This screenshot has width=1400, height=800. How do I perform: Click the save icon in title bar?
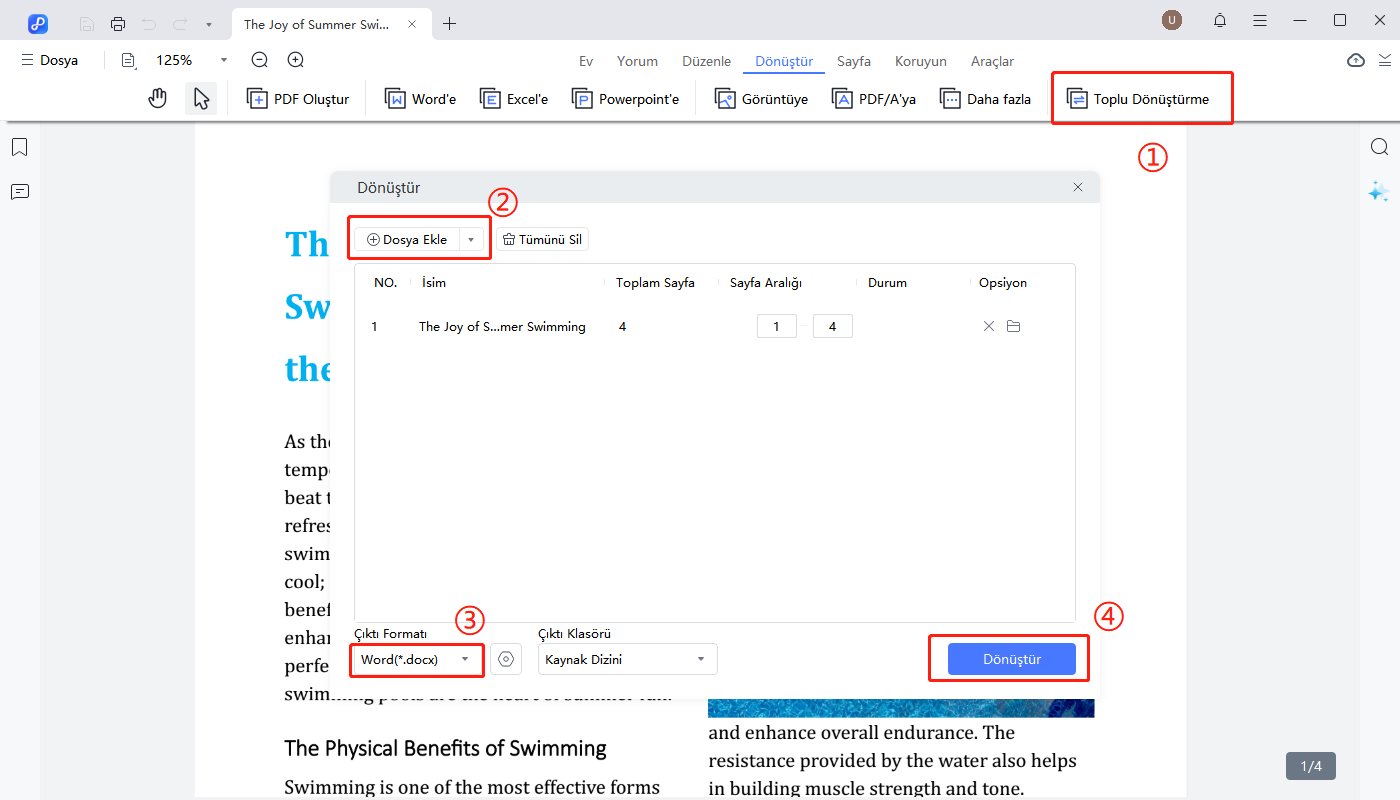point(87,23)
